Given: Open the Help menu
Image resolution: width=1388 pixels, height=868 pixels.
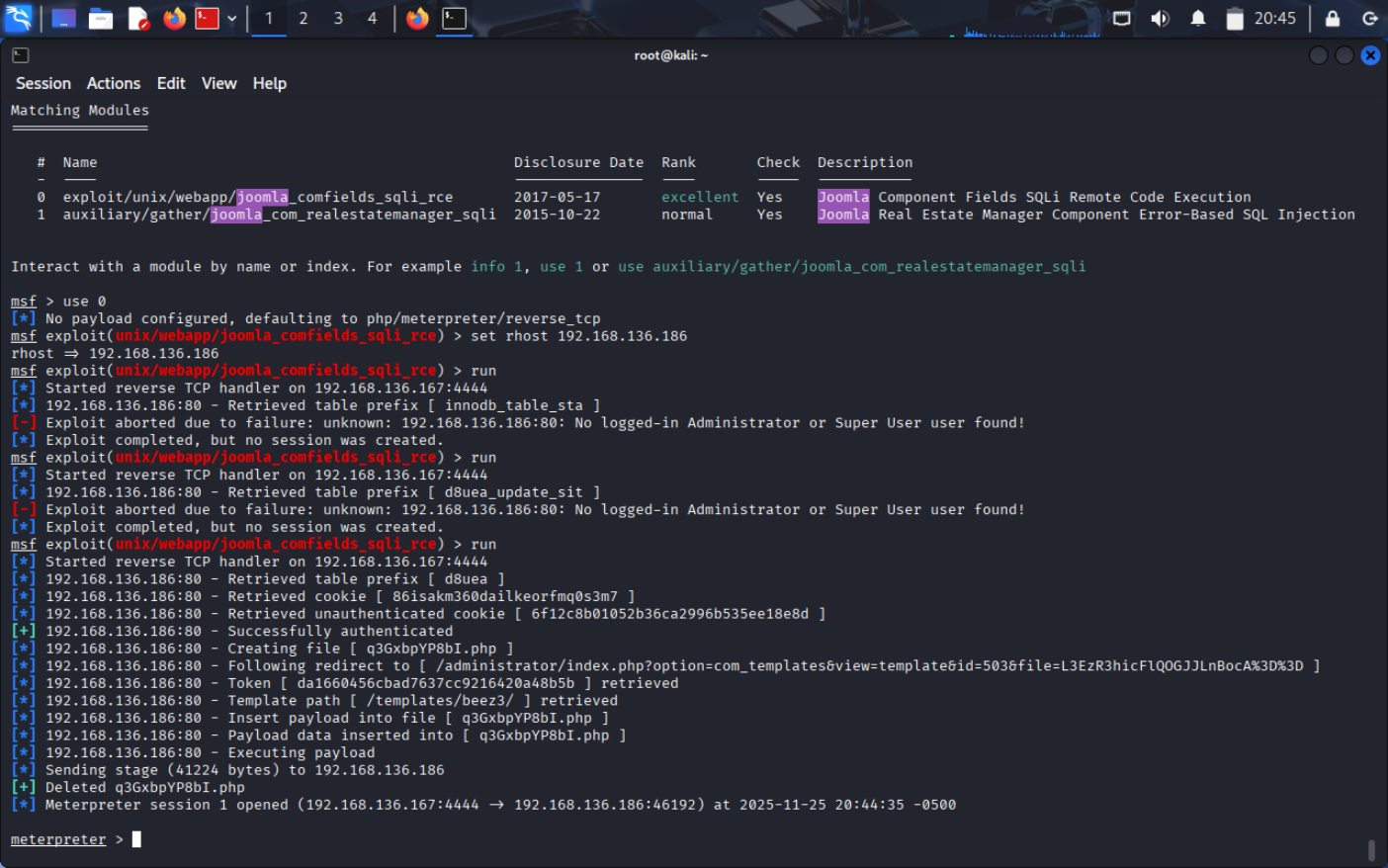Looking at the screenshot, I should tap(270, 83).
